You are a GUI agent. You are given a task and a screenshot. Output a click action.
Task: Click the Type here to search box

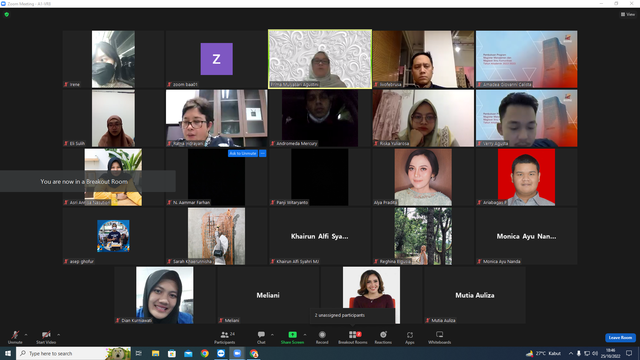pos(73,353)
